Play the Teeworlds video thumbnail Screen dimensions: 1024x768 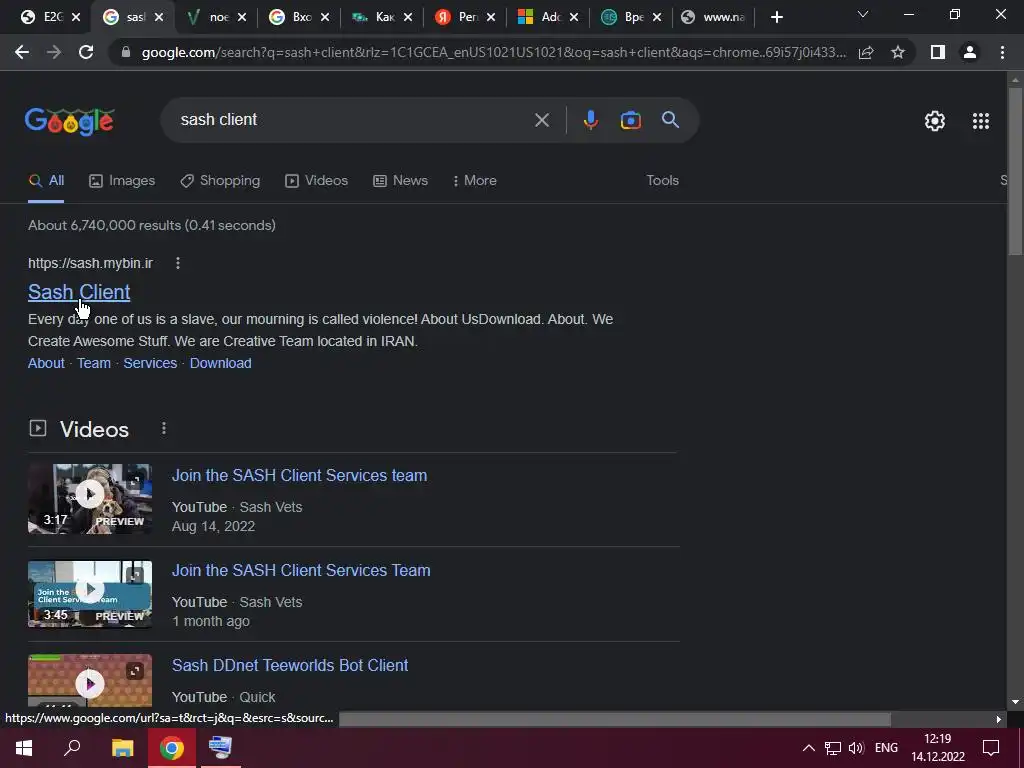pyautogui.click(x=89, y=681)
